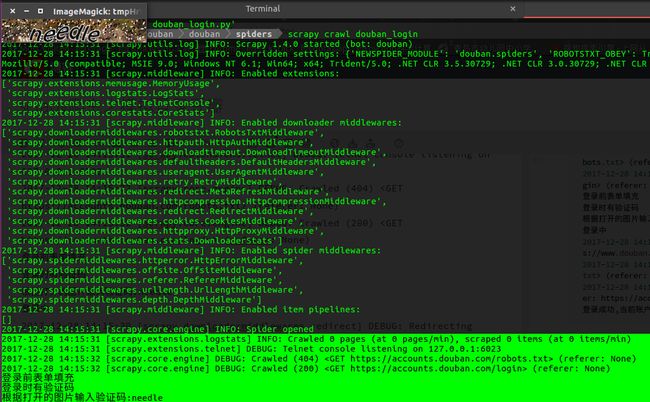
Task: Click the '登录前表单填充' output line
Action: tap(38, 378)
